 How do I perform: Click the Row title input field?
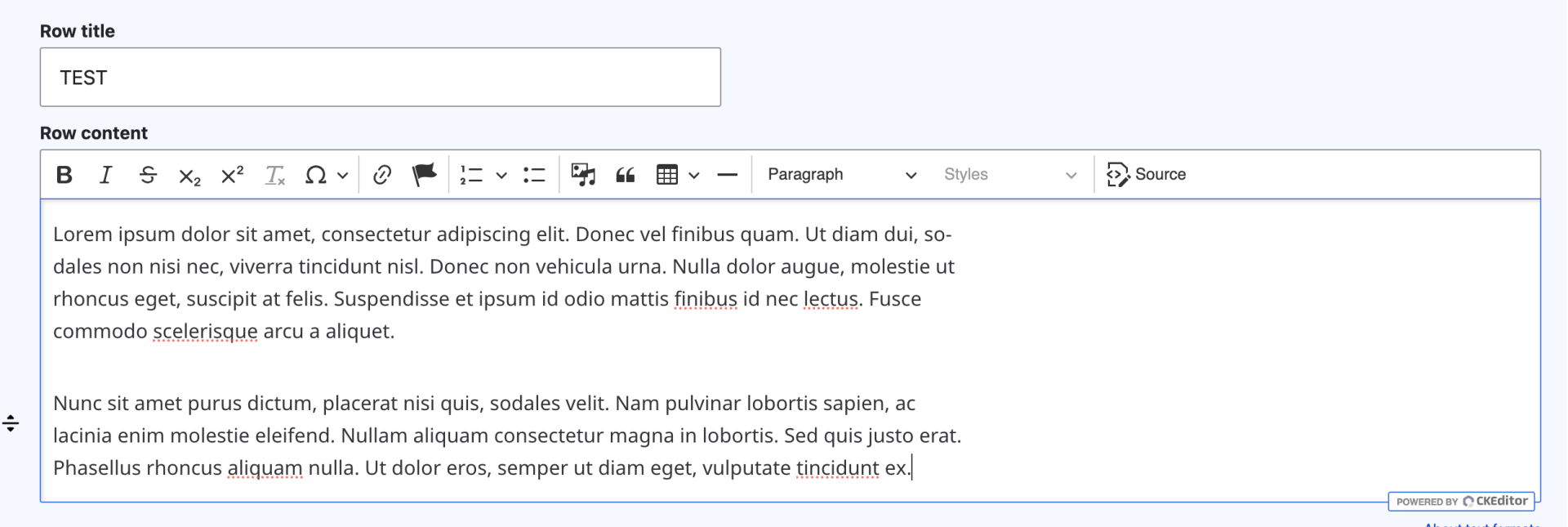tap(380, 78)
